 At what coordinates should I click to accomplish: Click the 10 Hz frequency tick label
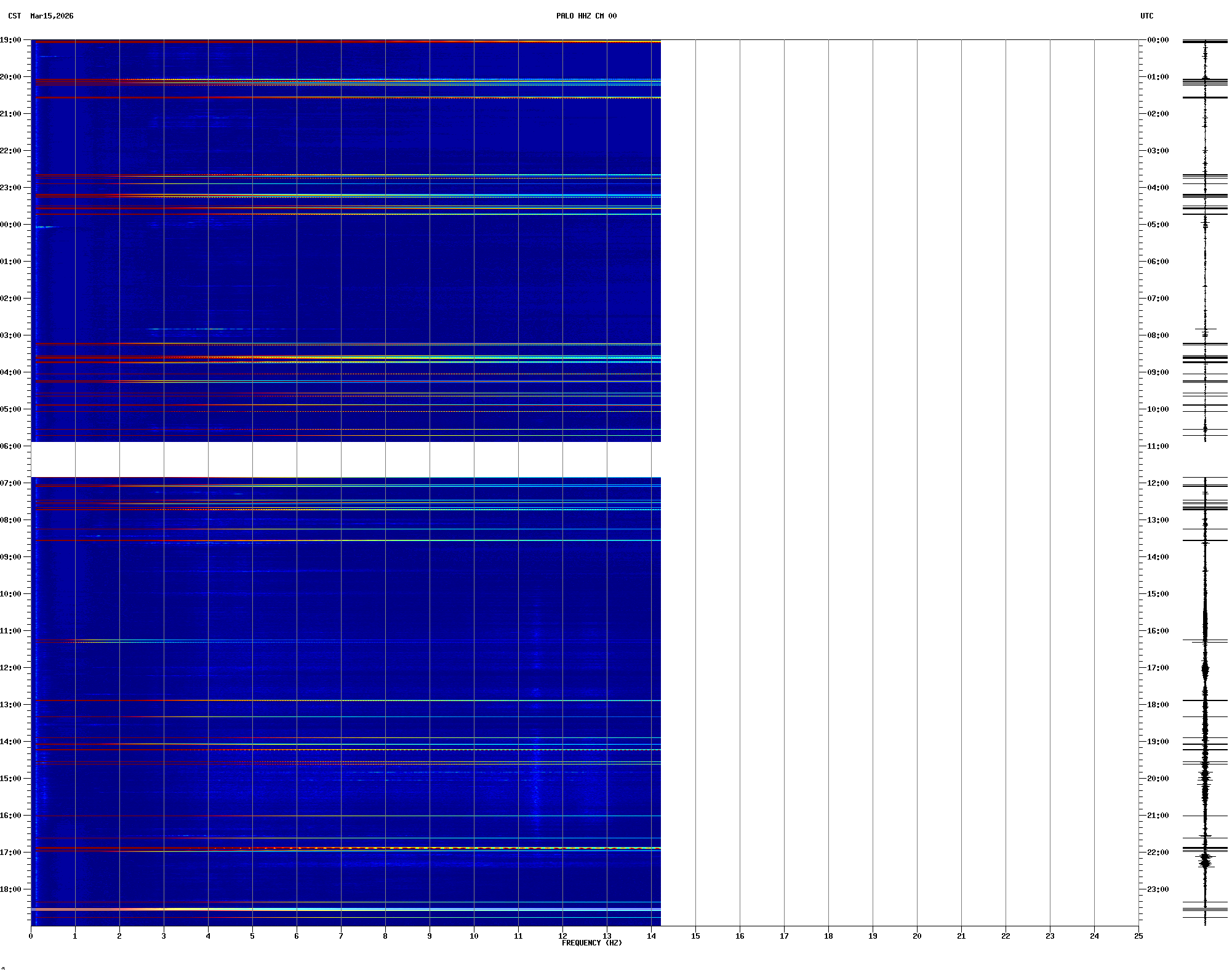click(474, 936)
